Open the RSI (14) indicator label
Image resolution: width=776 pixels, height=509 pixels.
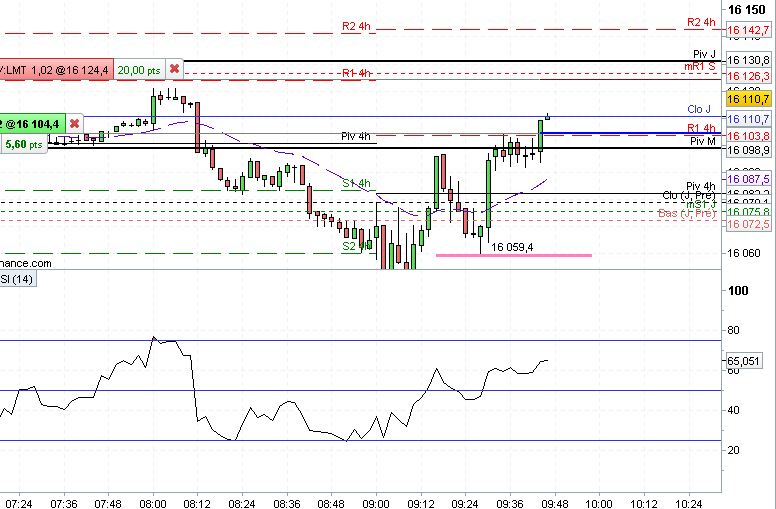click(18, 279)
